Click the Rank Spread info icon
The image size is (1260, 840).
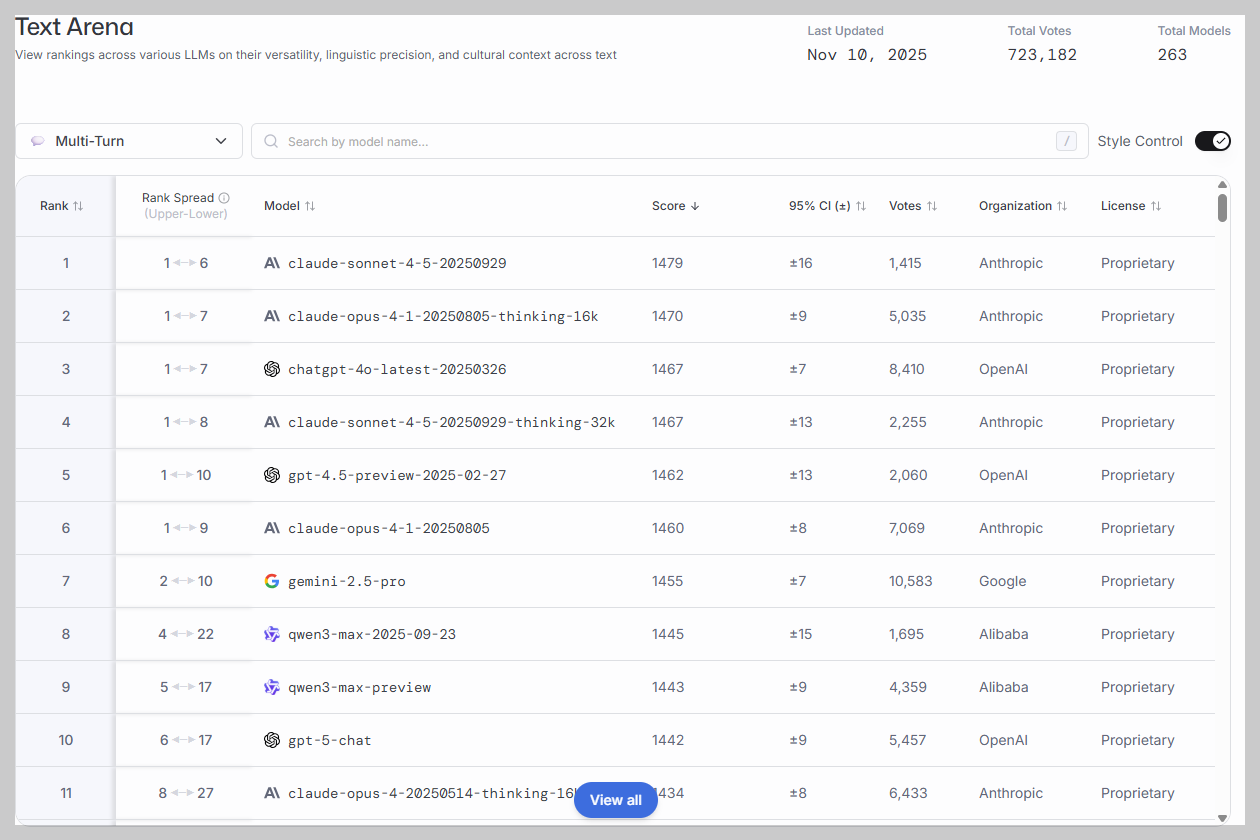(x=224, y=198)
